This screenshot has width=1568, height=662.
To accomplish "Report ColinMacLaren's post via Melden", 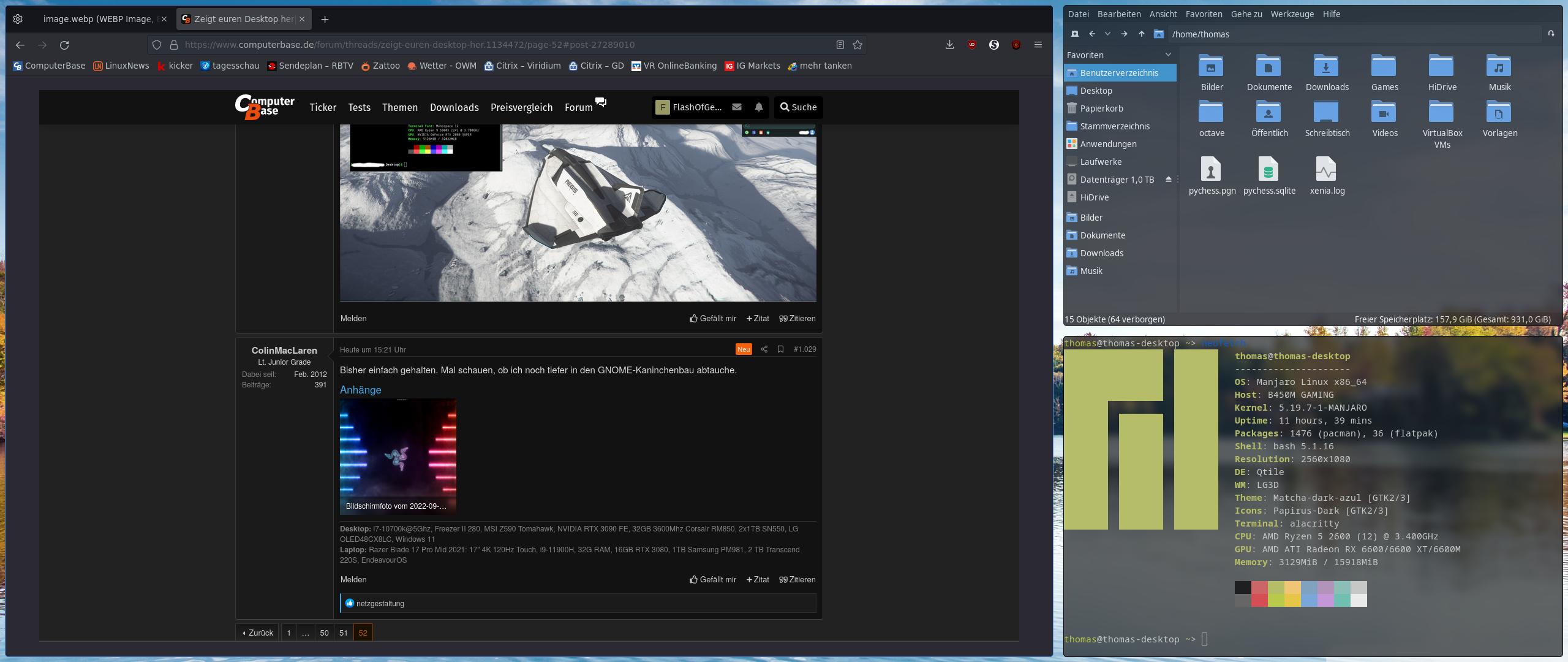I will click(x=353, y=580).
